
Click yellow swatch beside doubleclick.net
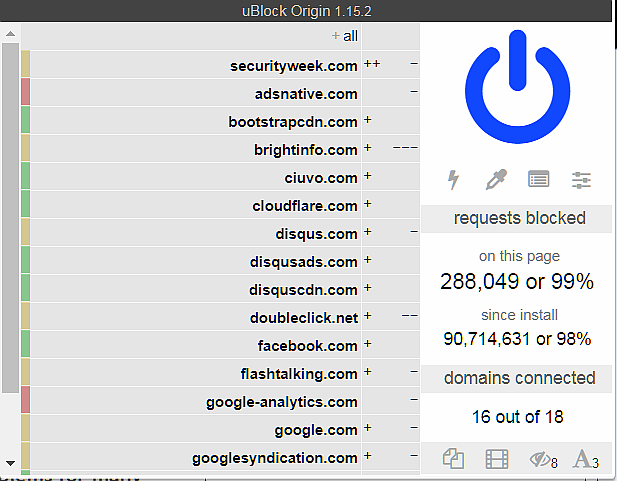[x=26, y=316]
